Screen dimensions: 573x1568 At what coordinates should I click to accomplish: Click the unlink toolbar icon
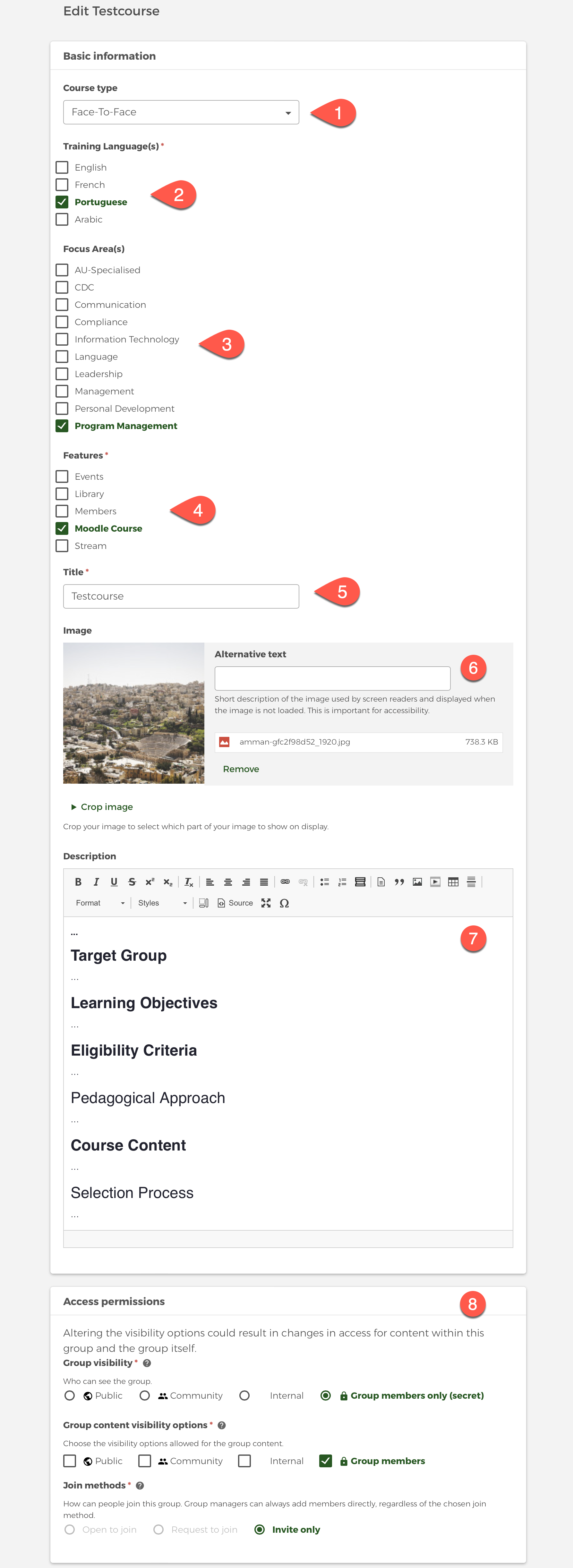point(303,882)
